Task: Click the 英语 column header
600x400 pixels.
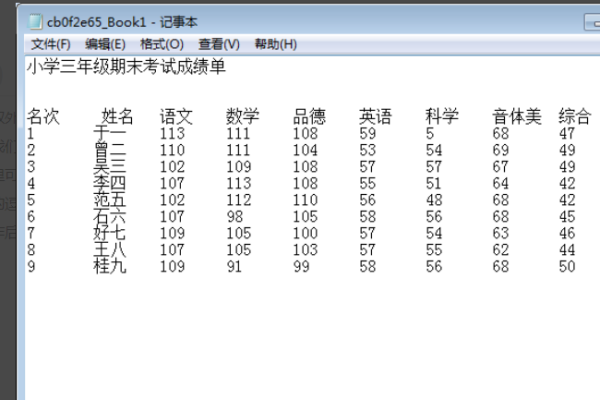Action: pos(375,116)
